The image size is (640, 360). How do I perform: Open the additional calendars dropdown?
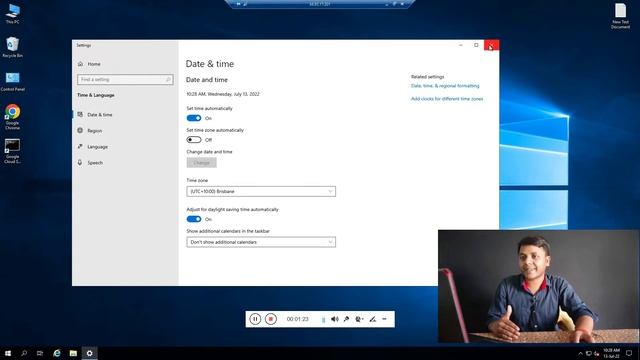[x=261, y=242]
